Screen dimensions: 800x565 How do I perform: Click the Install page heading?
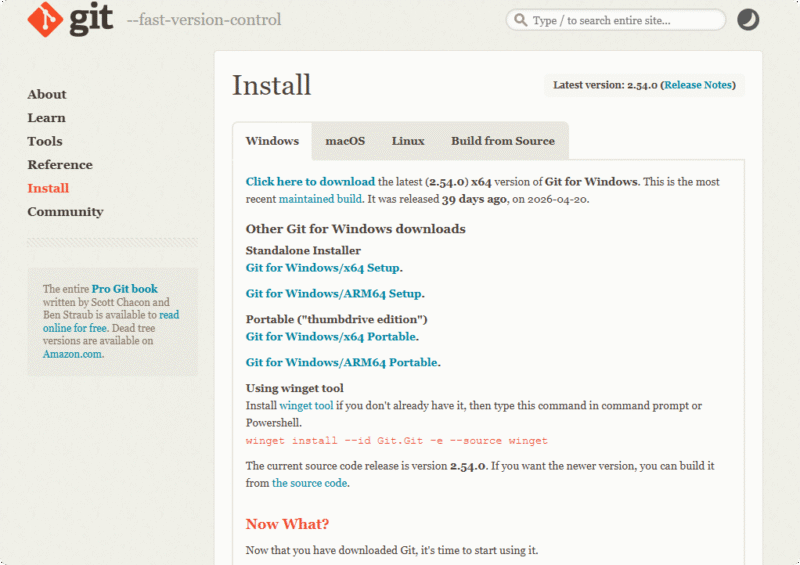point(271,85)
